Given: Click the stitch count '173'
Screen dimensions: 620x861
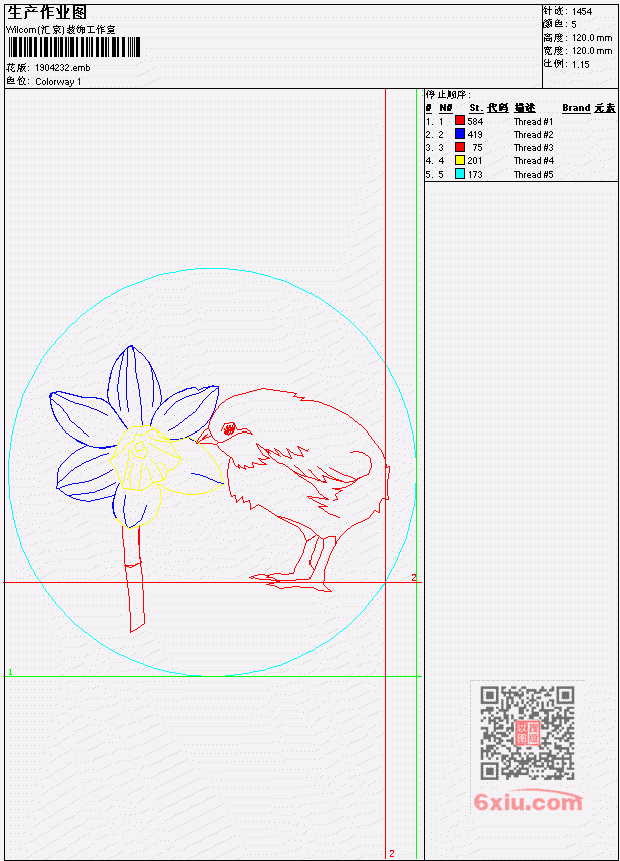Looking at the screenshot, I should [475, 175].
